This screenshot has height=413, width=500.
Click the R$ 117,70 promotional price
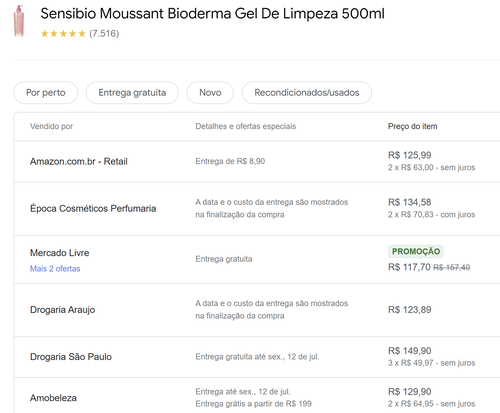click(409, 267)
